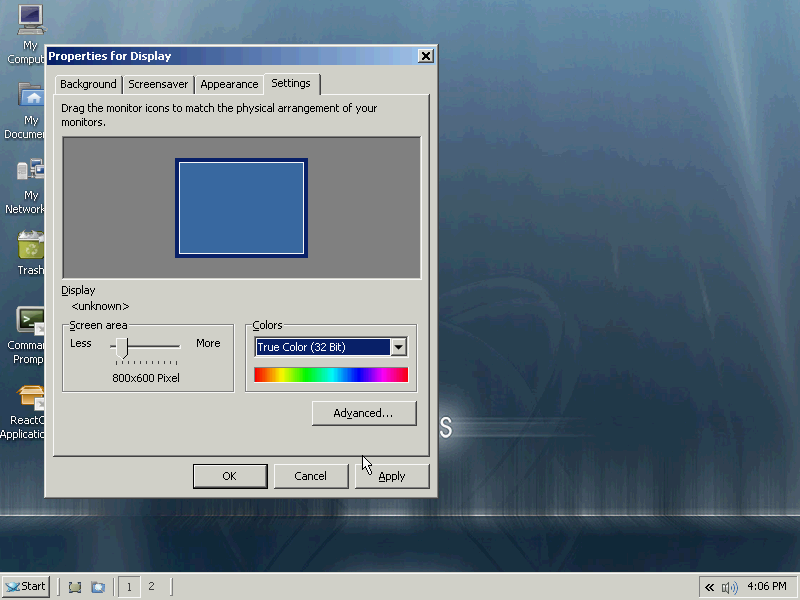Expand hidden tray icons chevron
The image size is (800, 600).
click(710, 587)
